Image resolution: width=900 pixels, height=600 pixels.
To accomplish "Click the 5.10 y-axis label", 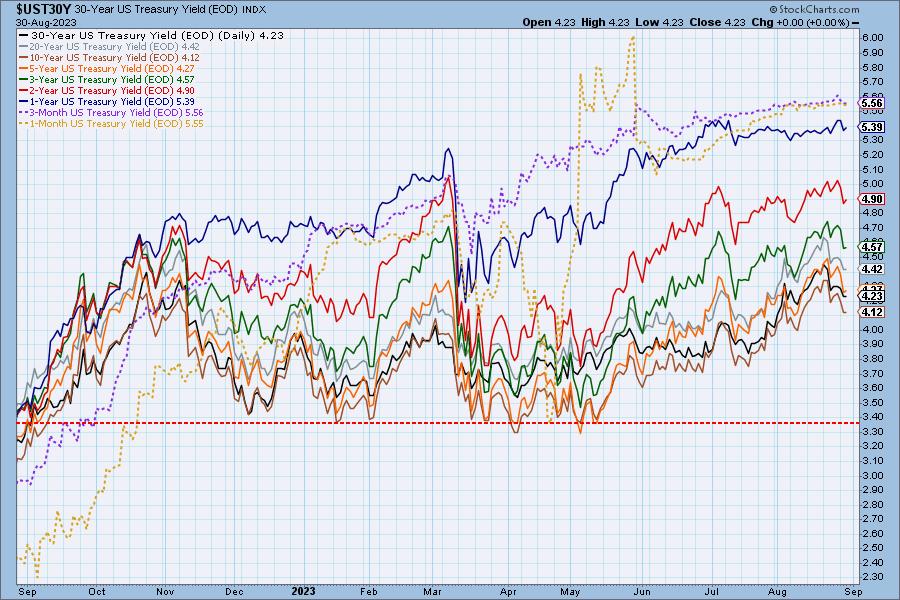I will (873, 170).
